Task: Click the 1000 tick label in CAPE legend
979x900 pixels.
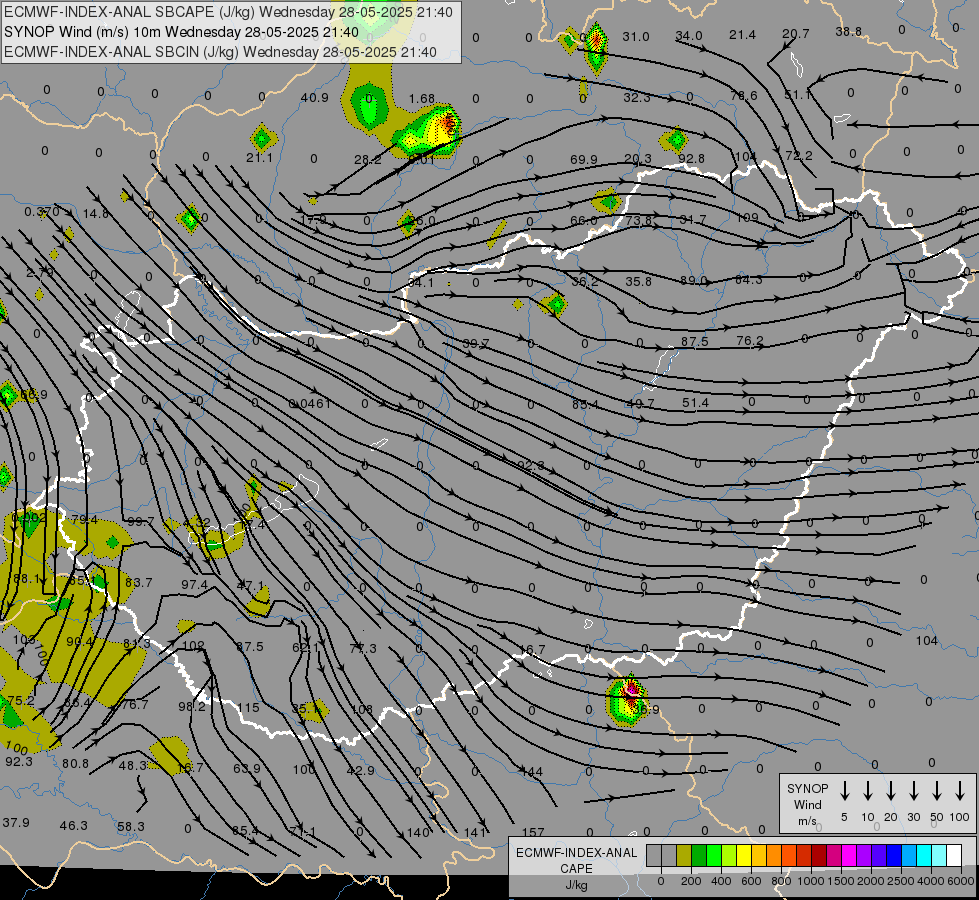Action: 810,881
